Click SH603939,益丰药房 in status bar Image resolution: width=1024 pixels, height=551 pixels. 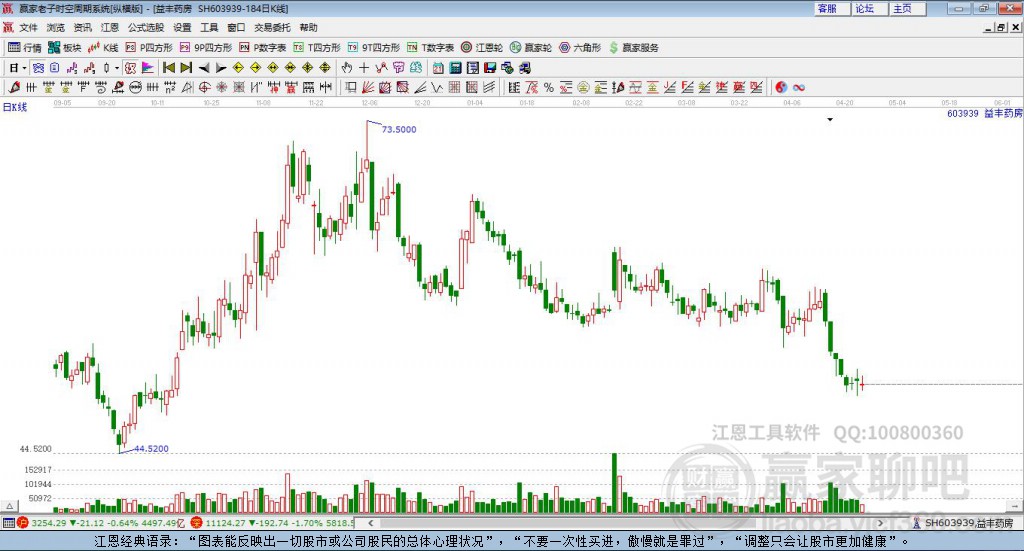point(969,523)
